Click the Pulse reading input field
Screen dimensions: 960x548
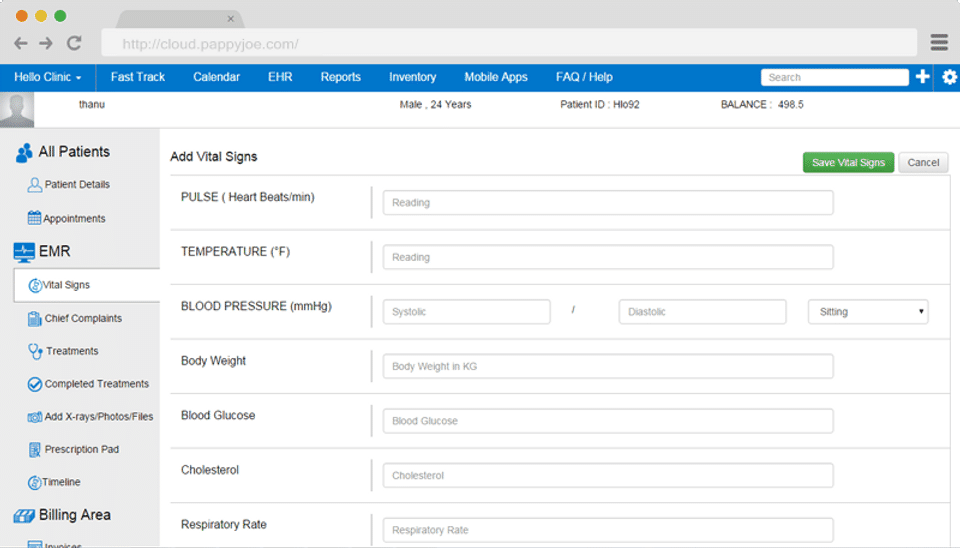(608, 203)
